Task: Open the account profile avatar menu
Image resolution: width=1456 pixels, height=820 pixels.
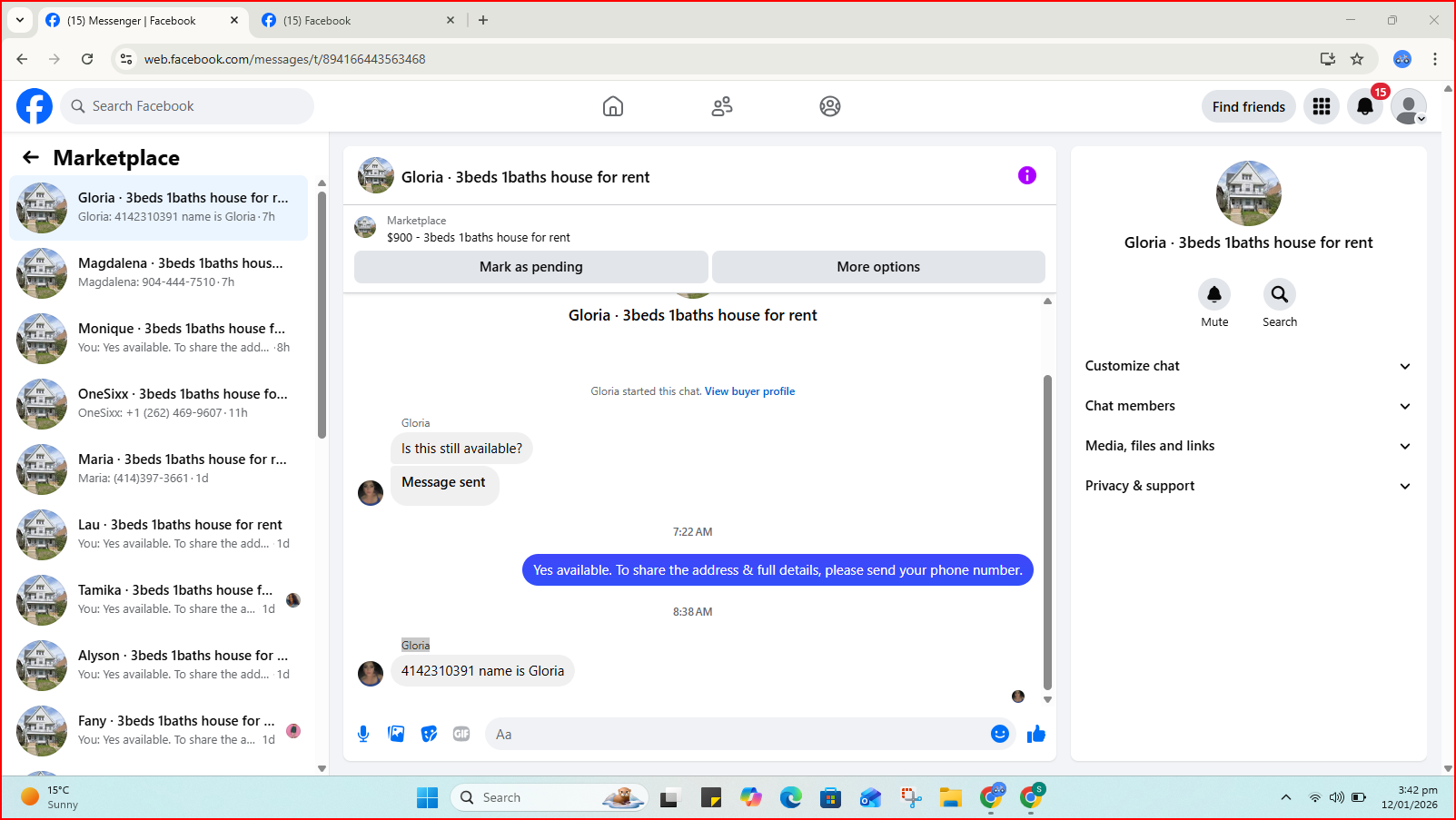Action: pyautogui.click(x=1409, y=106)
